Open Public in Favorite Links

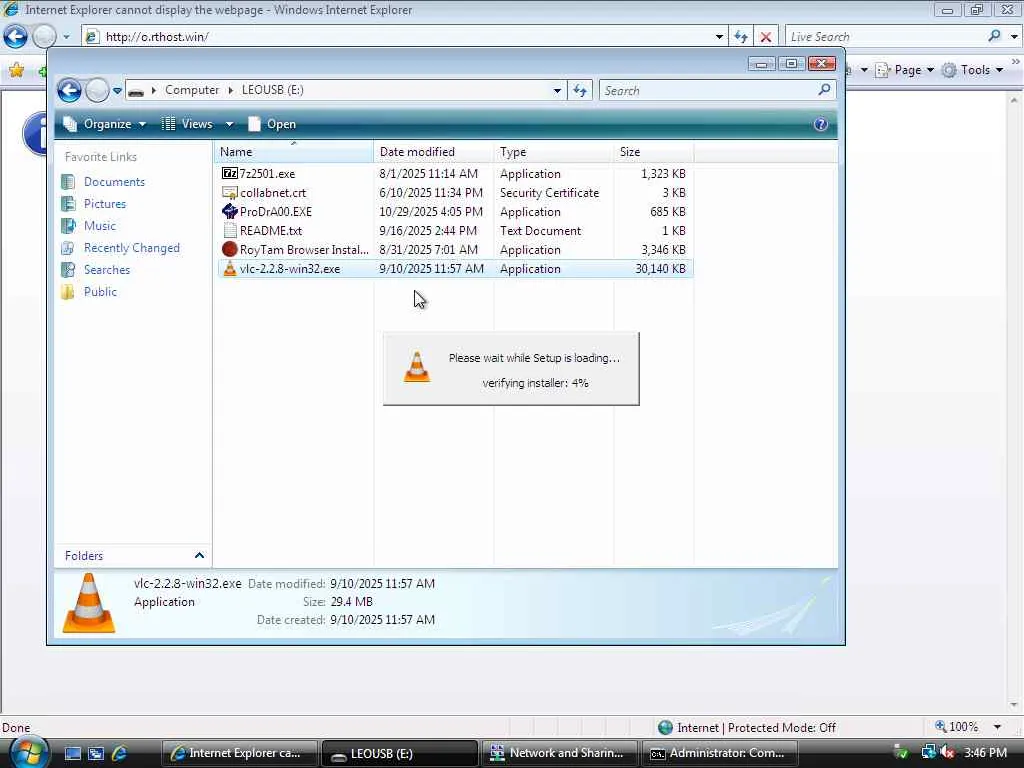pos(100,292)
